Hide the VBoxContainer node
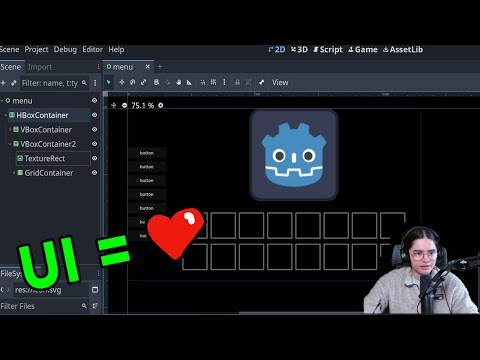 click(x=95, y=129)
